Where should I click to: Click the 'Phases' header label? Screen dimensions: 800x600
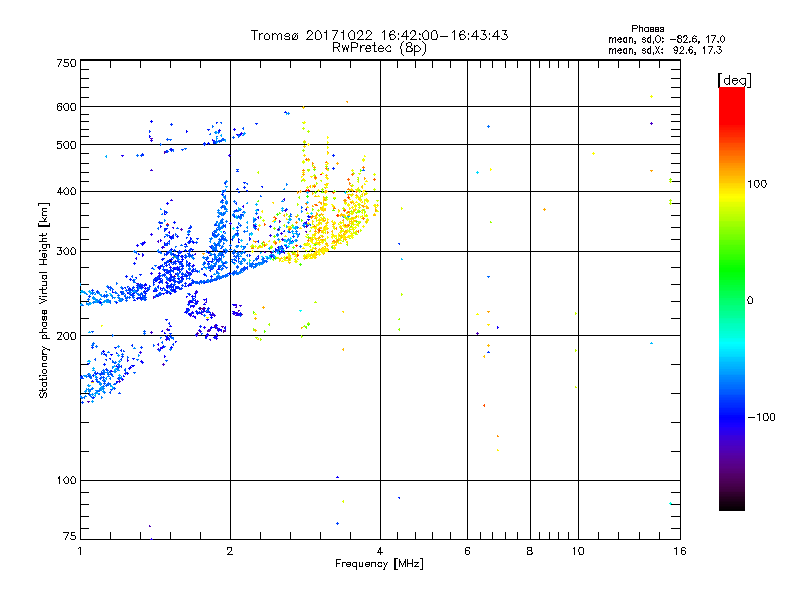pos(647,29)
